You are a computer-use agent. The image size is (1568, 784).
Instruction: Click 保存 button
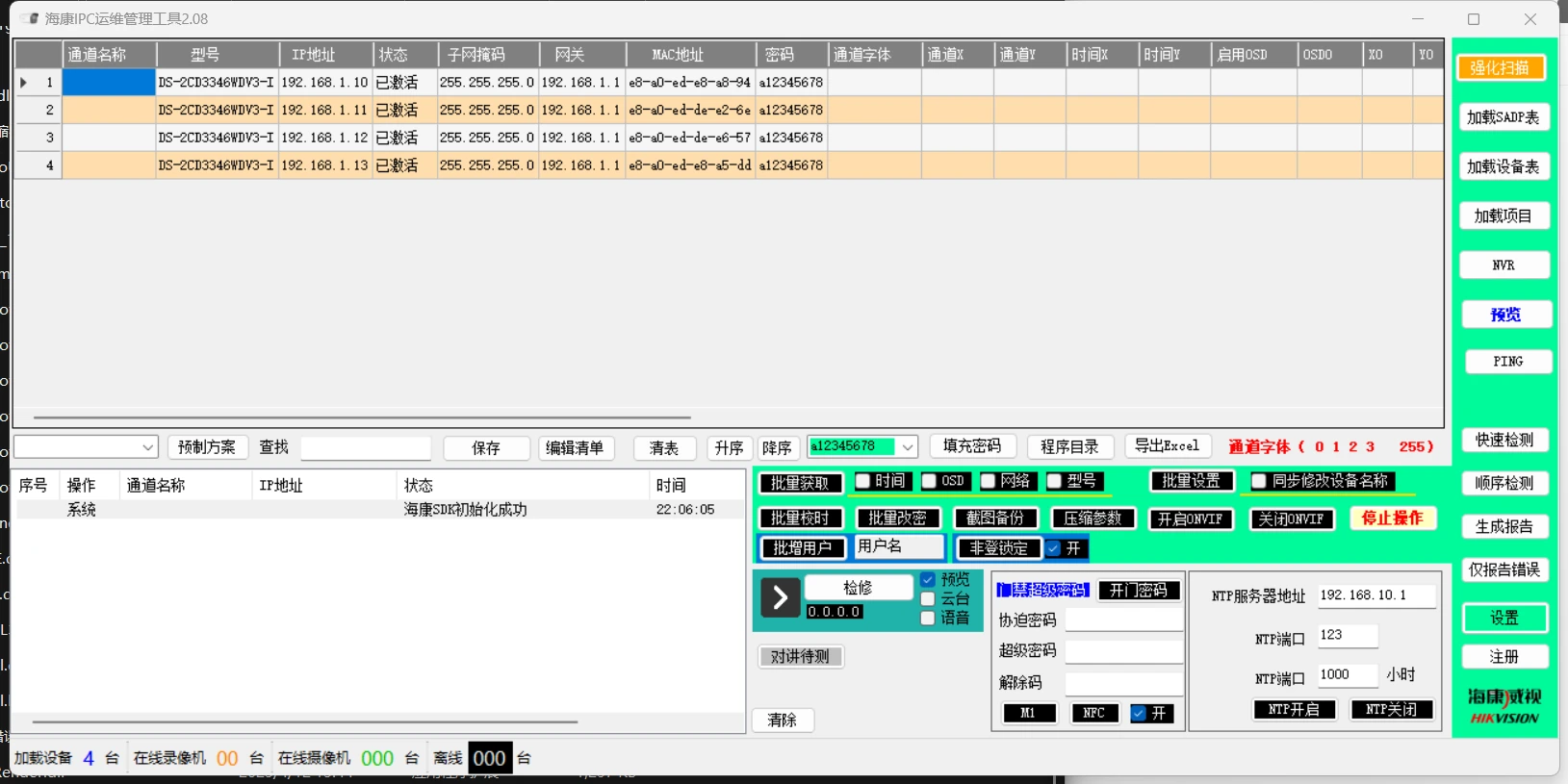point(486,448)
